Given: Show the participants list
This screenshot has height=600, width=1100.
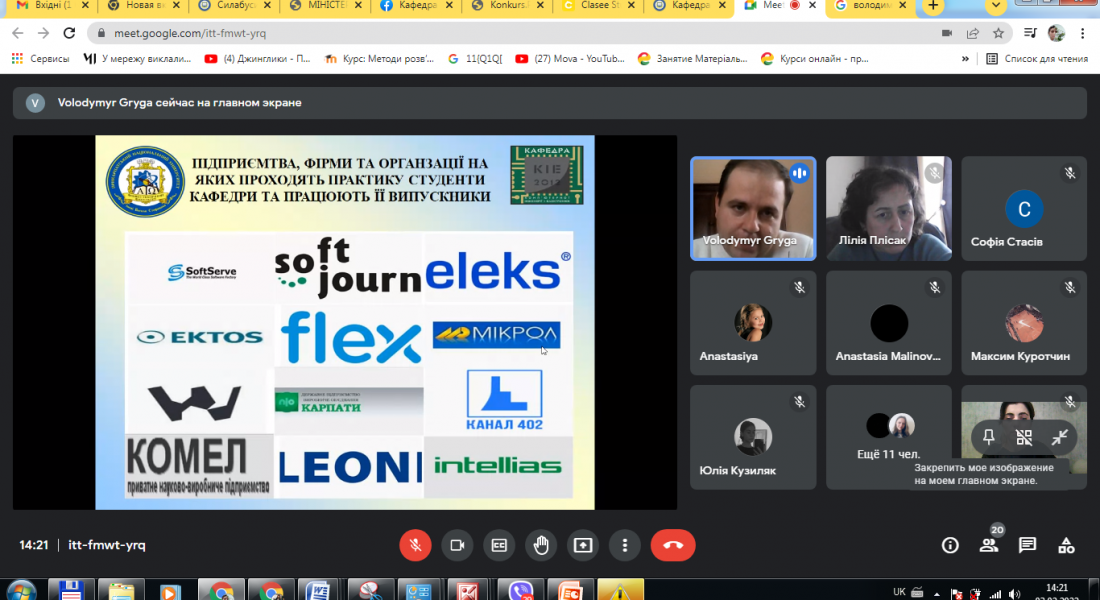Looking at the screenshot, I should point(988,545).
